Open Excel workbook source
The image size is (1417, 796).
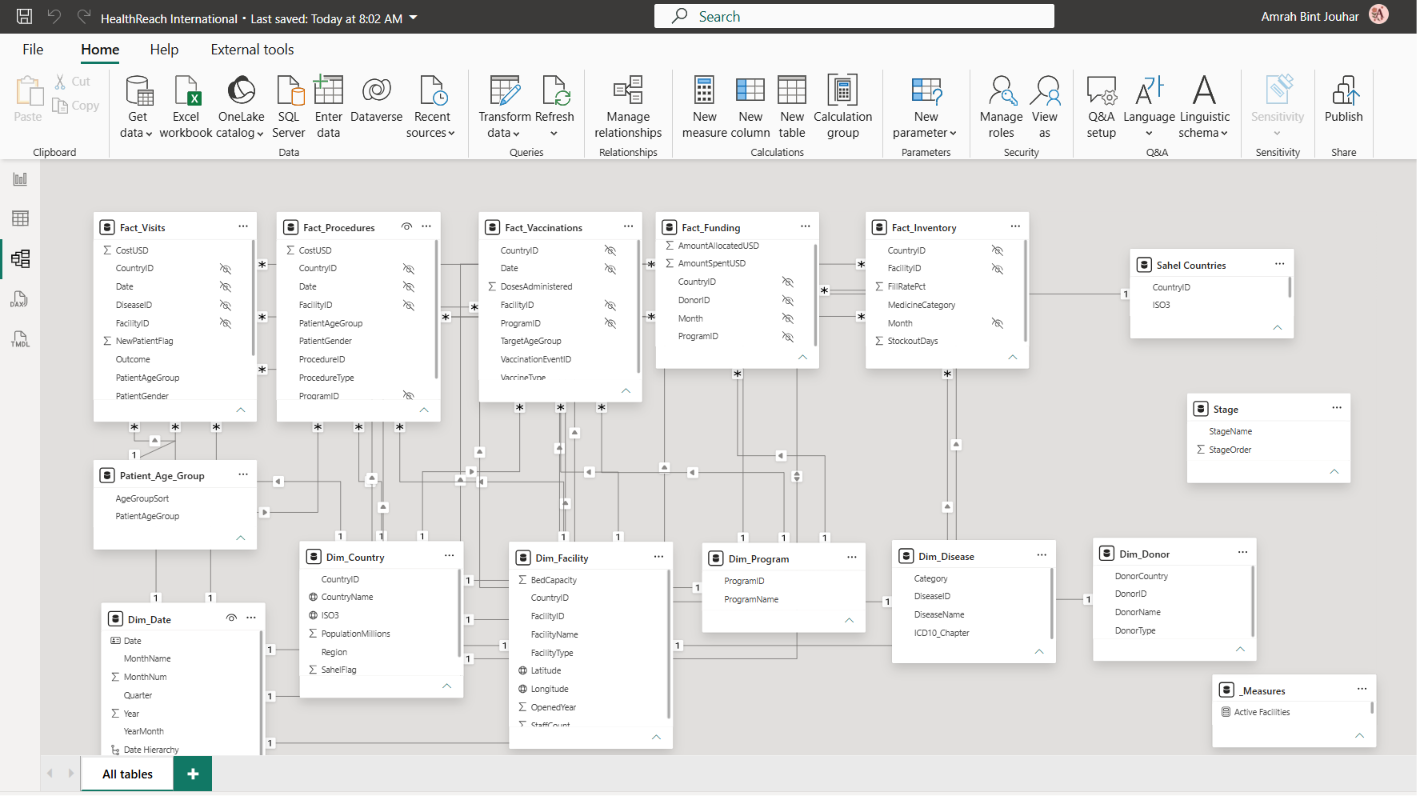(x=186, y=92)
